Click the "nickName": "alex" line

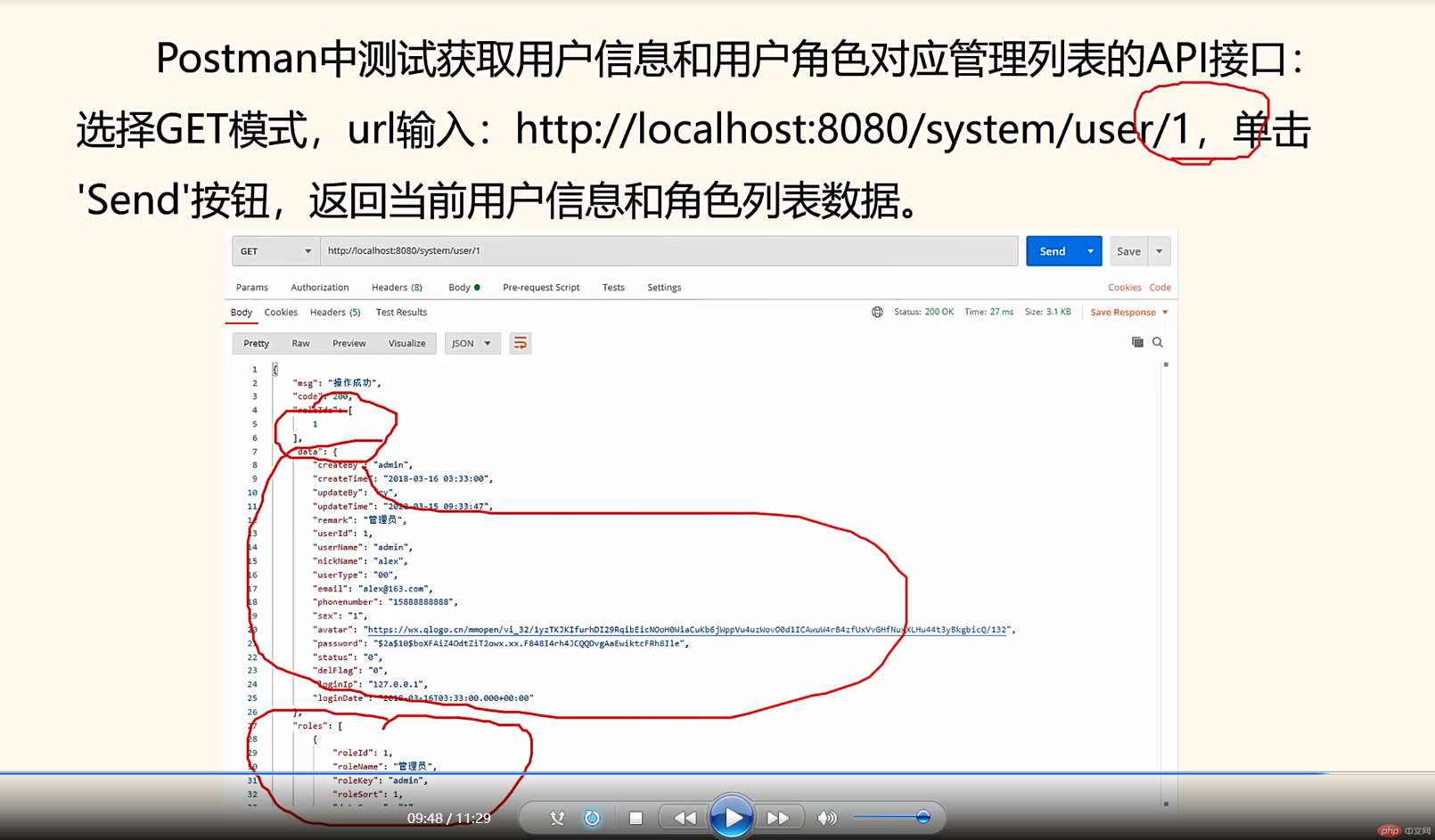click(360, 561)
